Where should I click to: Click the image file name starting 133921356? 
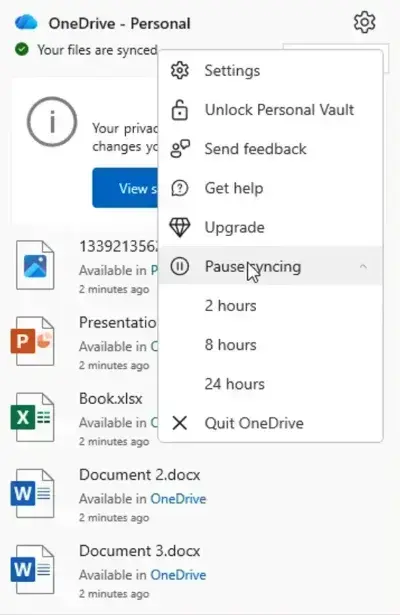pos(118,247)
